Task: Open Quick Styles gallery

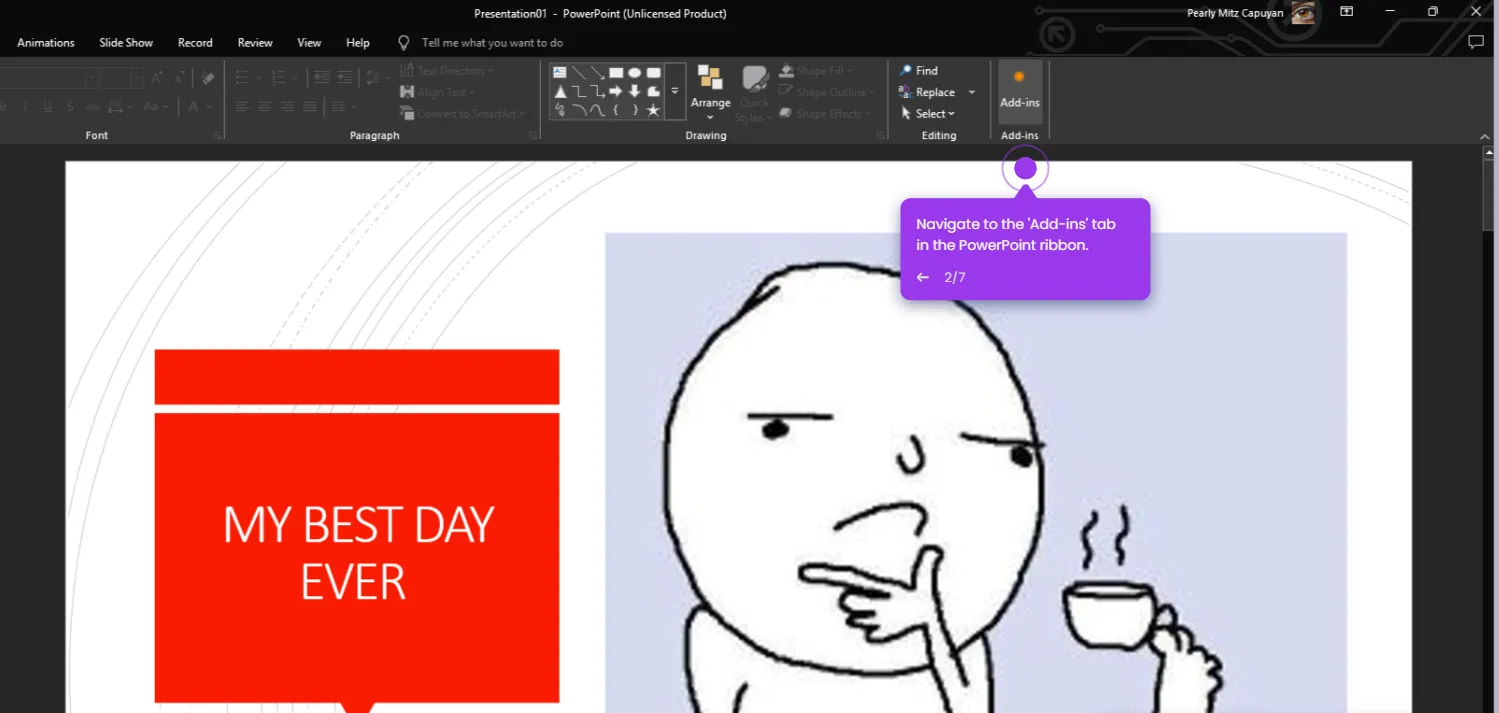Action: pos(755,92)
